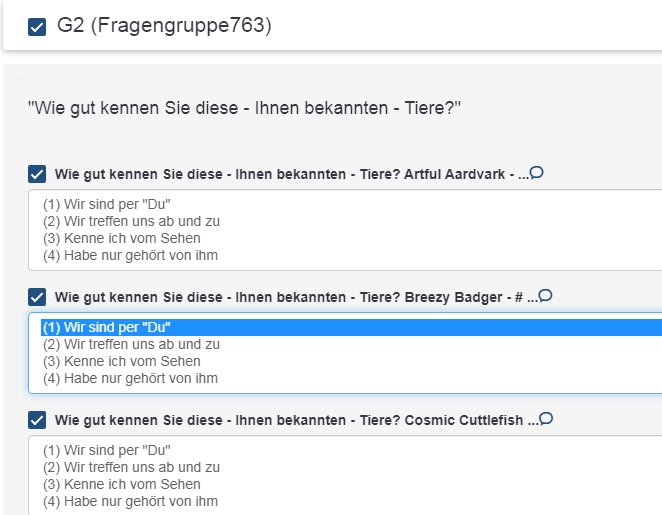Screen dimensions: 662x515
Task: Pick '(4) Habe nur gehört von ihm' for Breezy Badger
Action: pos(130,378)
